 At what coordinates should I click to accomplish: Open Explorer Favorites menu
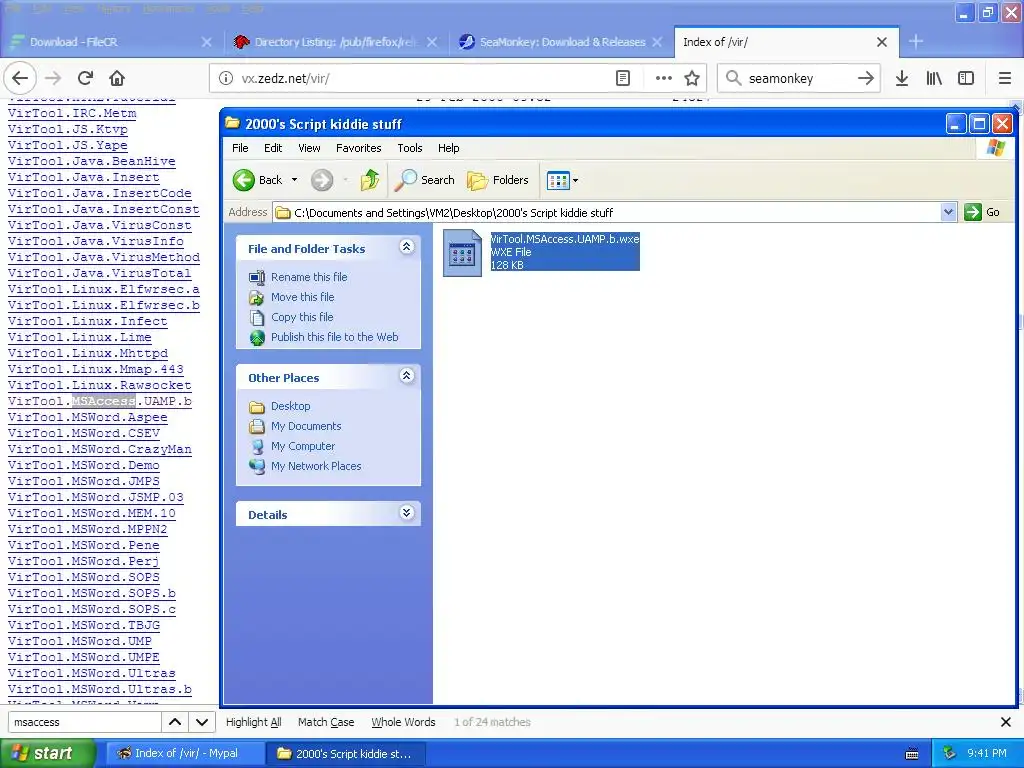359,148
